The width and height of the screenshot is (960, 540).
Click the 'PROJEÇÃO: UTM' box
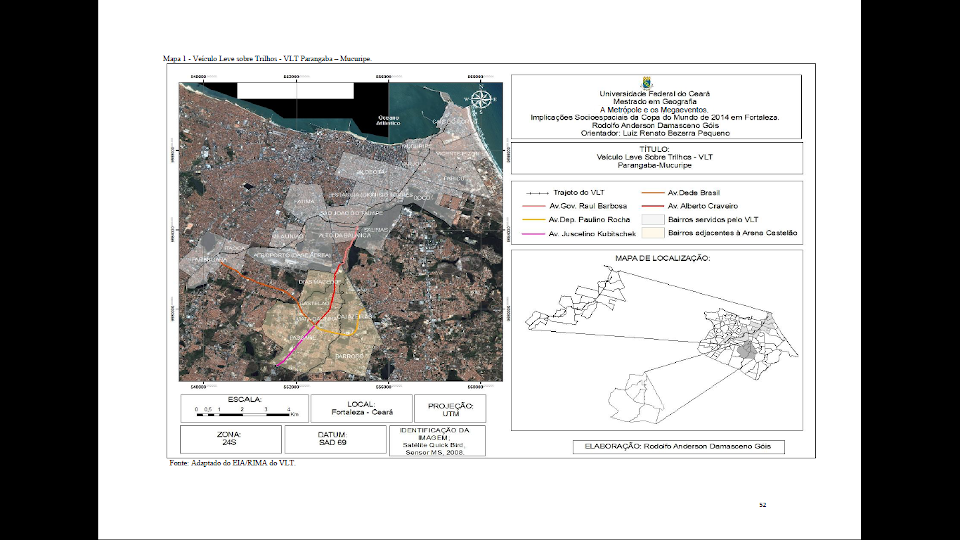450,408
